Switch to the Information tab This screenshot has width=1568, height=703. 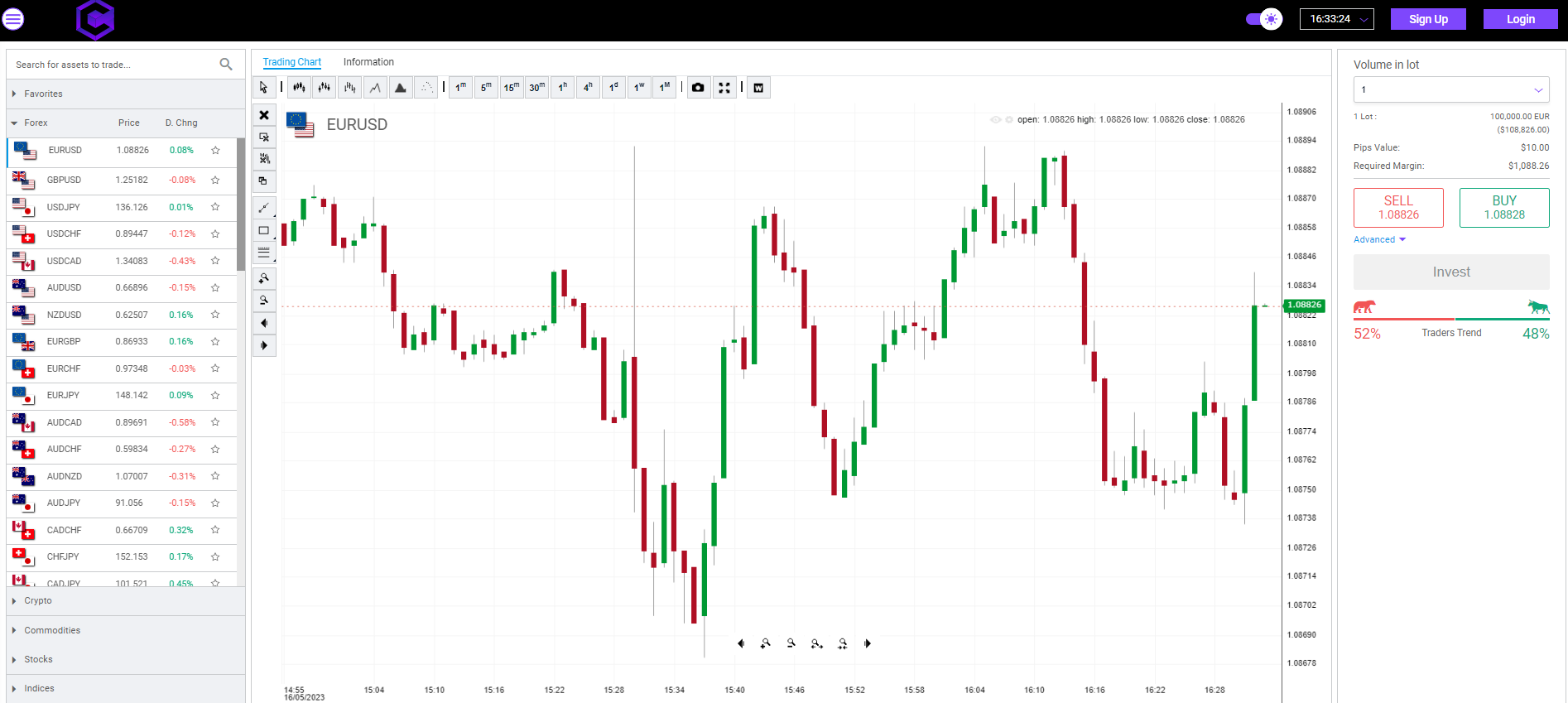pos(368,62)
